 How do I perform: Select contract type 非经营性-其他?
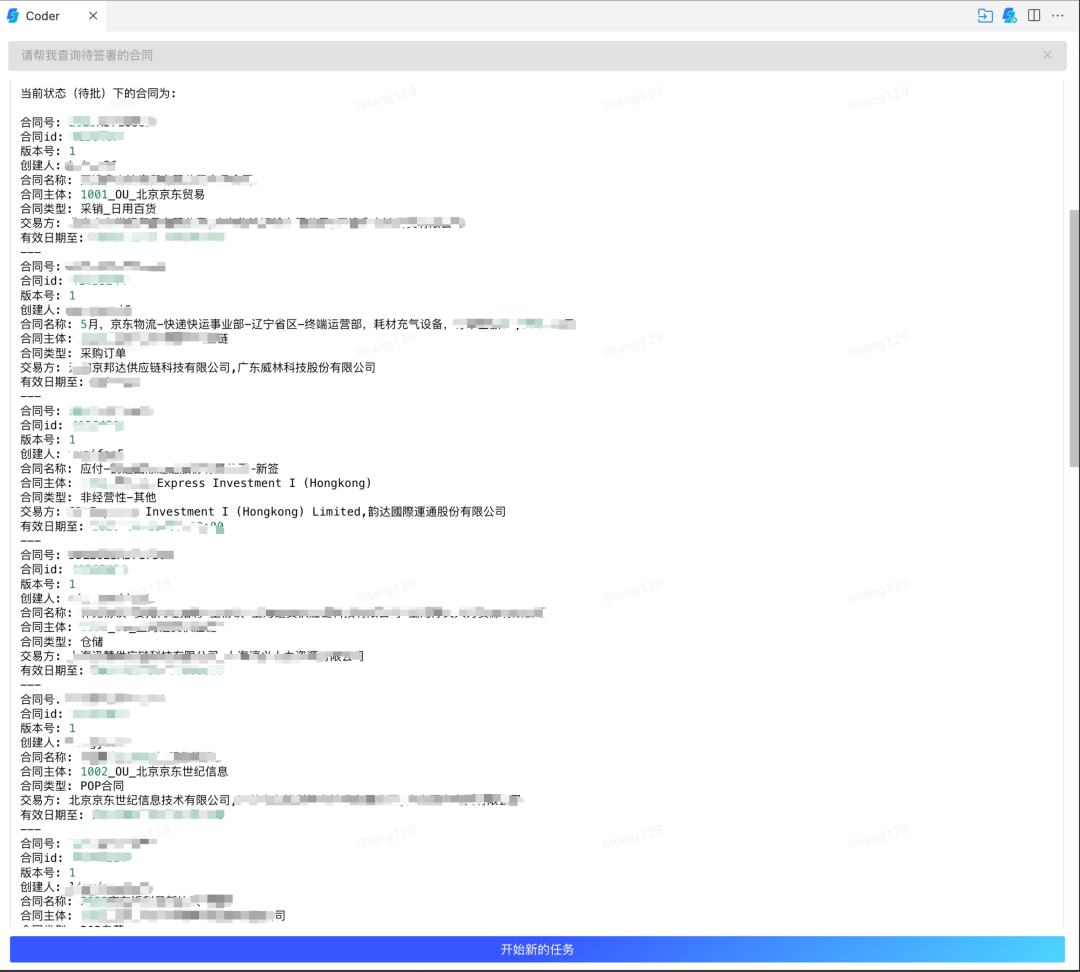tap(118, 497)
